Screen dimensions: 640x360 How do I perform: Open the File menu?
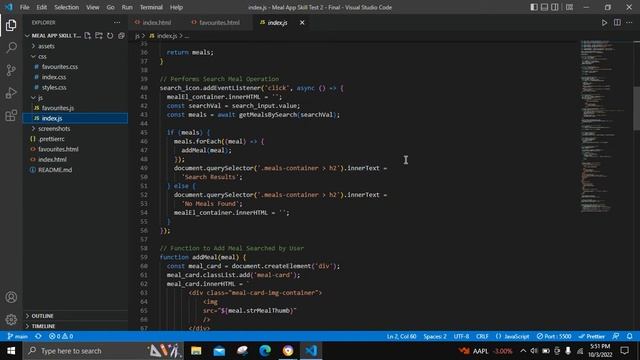[x=24, y=7]
